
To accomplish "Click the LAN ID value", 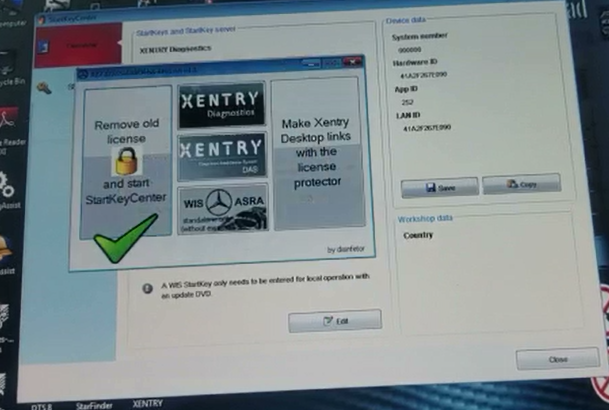I will [427, 128].
